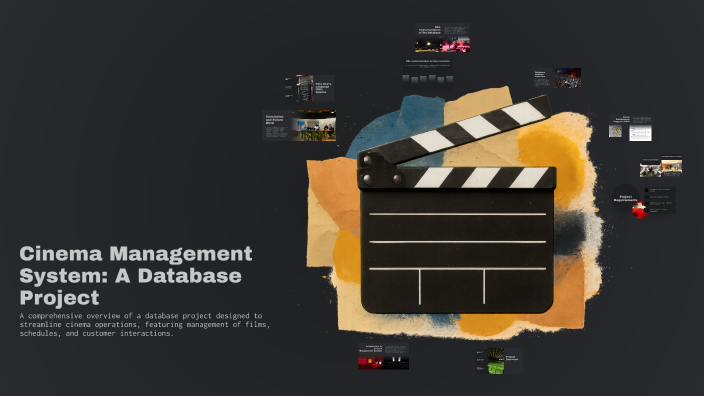Open the DDL Implementation of the Database slide
This screenshot has height=396, width=704.
click(443, 38)
